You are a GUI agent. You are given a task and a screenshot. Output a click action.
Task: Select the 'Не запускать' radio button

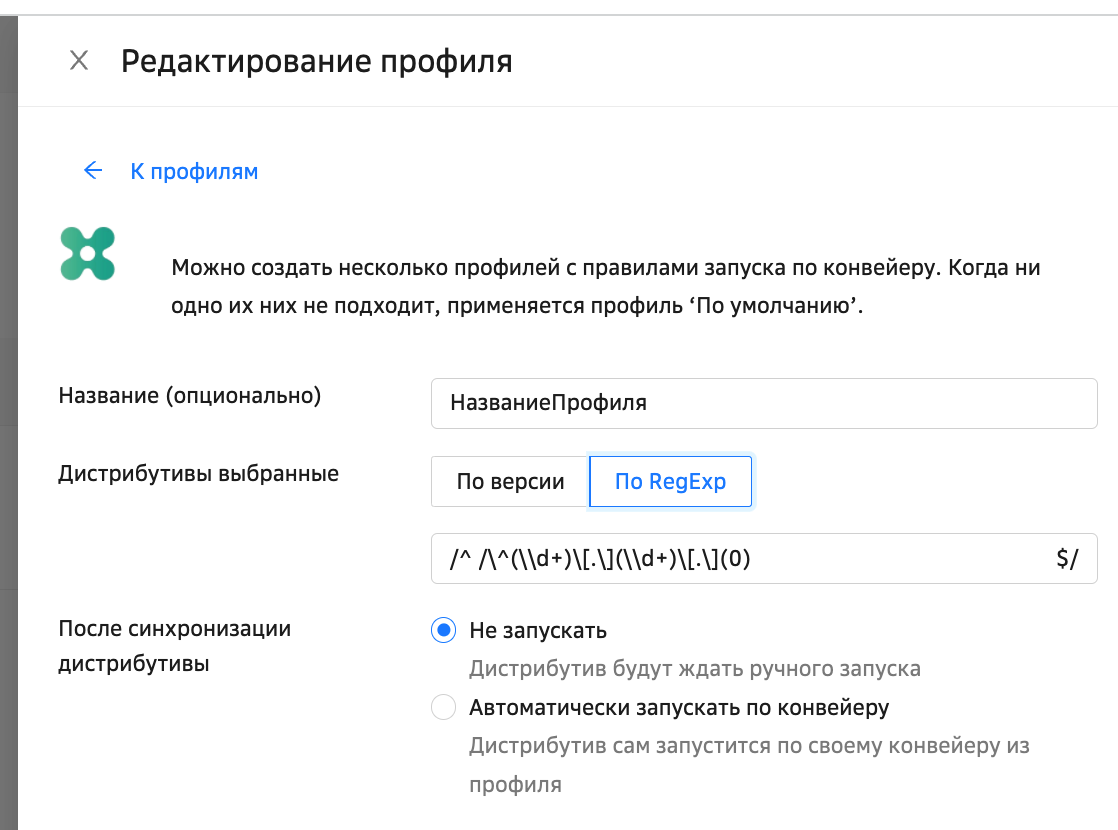click(443, 631)
